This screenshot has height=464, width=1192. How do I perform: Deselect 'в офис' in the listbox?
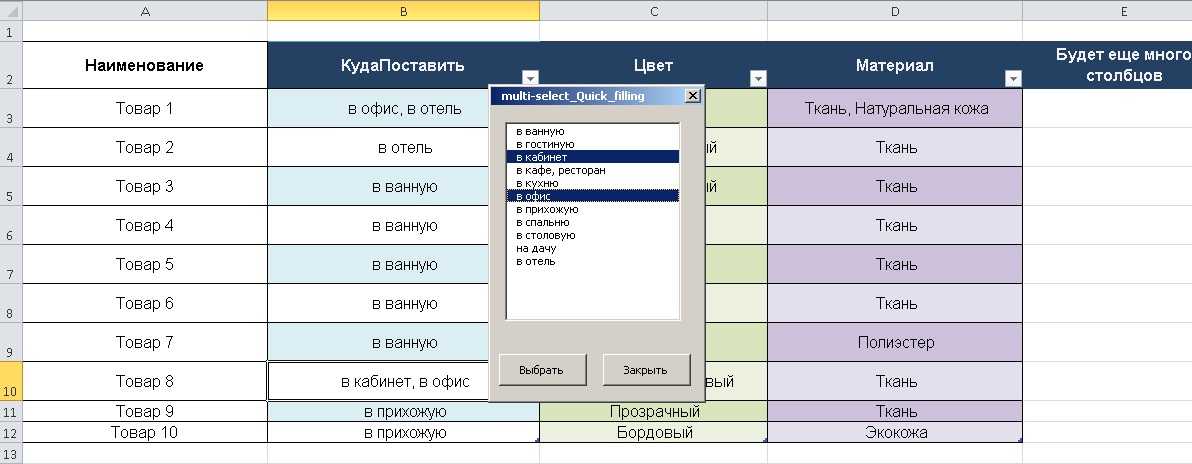(x=592, y=196)
